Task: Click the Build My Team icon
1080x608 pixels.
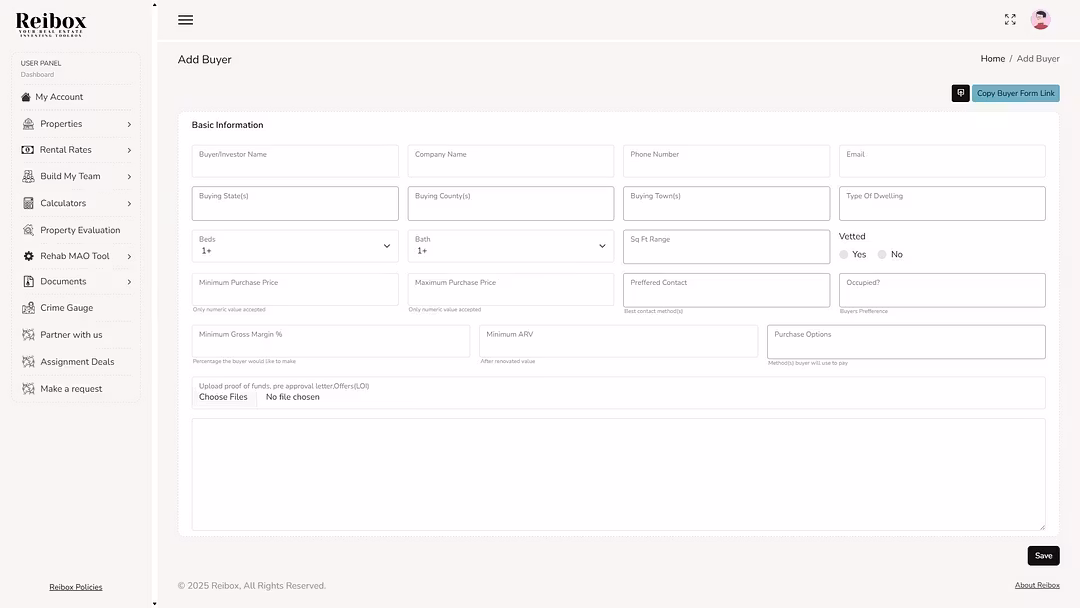Action: (28, 176)
